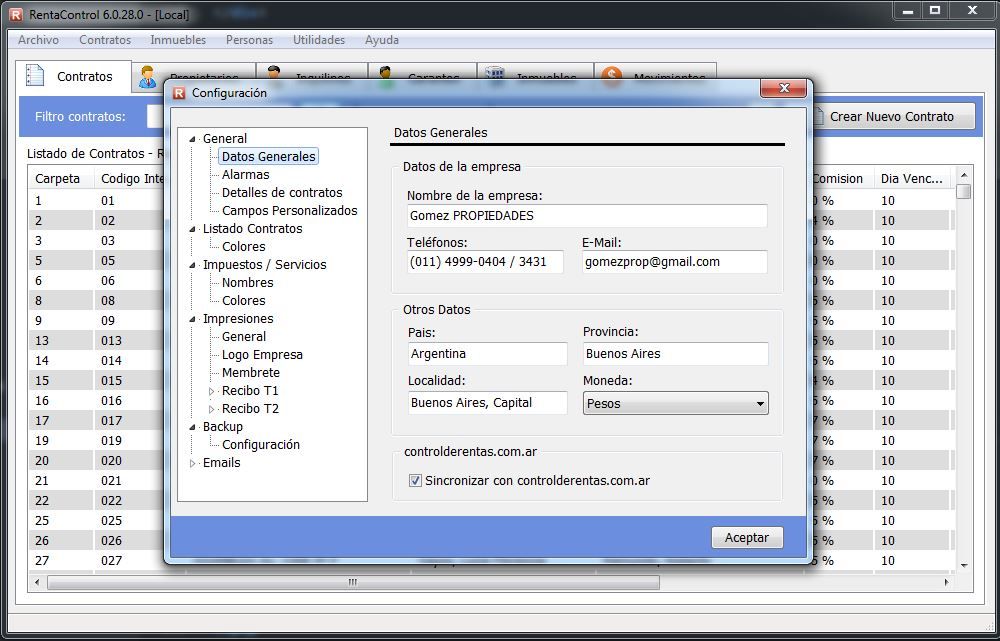The image size is (1000, 641).
Task: Collapse the Listado Contratos tree node
Action: tap(193, 229)
